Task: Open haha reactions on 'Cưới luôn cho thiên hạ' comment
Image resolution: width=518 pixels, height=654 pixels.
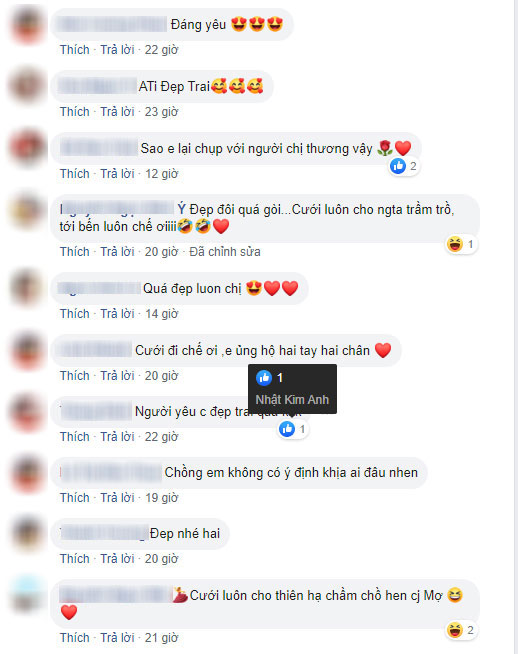Action: [461, 630]
